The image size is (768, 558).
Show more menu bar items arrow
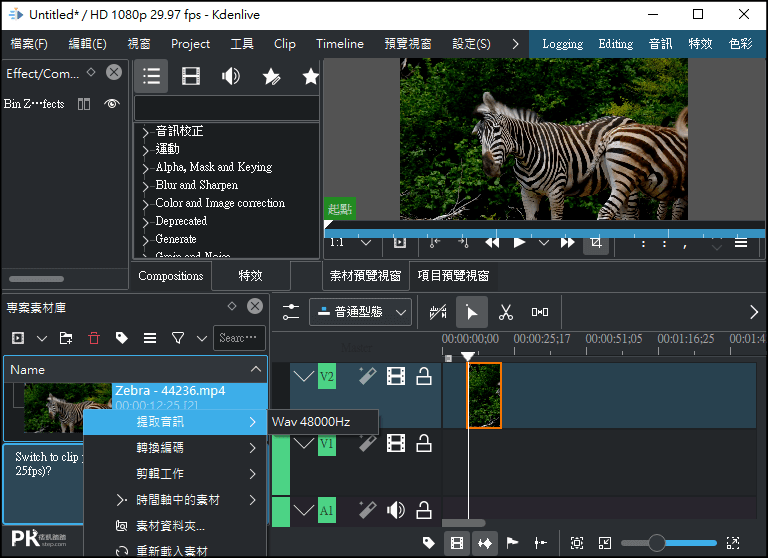pyautogui.click(x=515, y=44)
